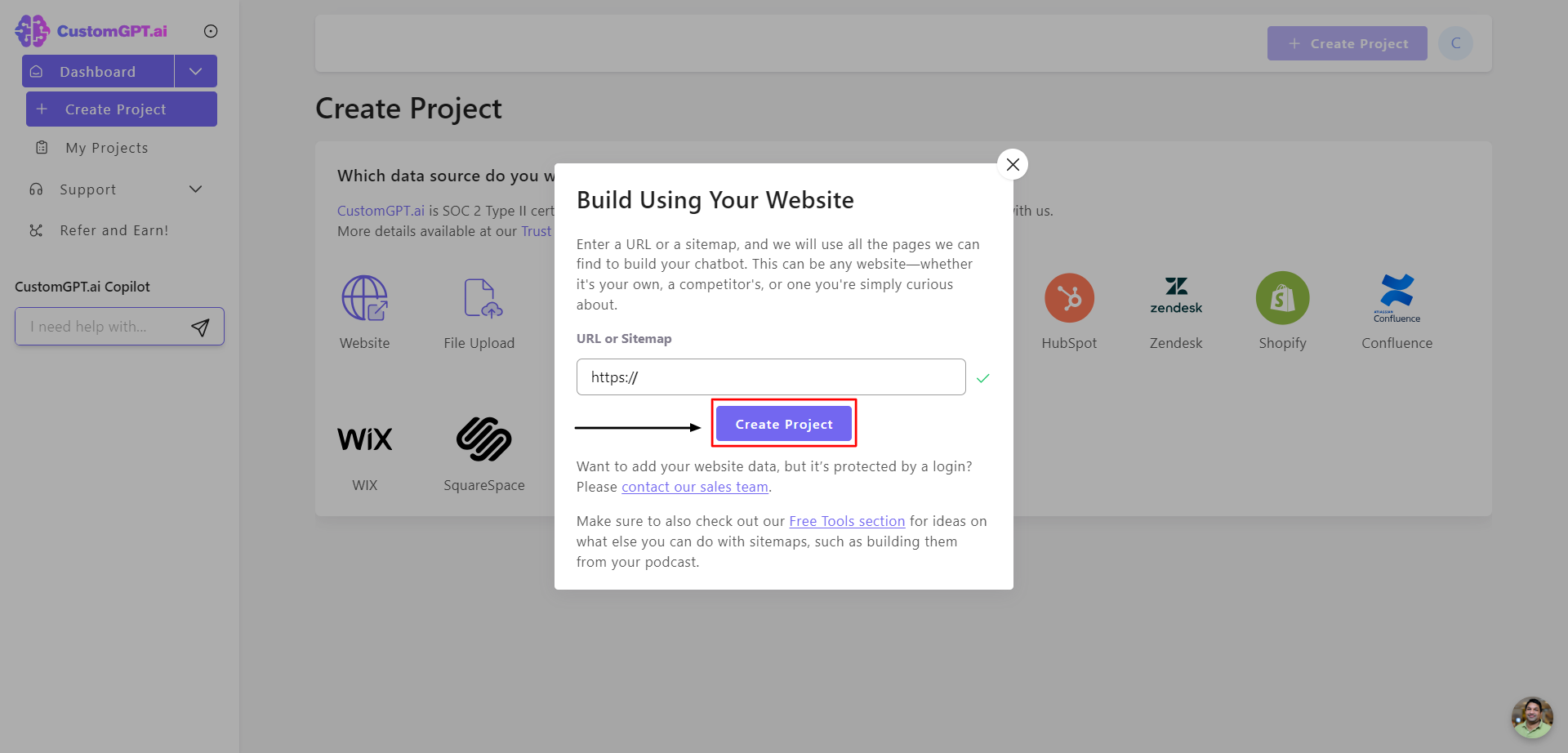This screenshot has height=753, width=1568.
Task: Open the user avatar 'C' menu
Action: [1455, 43]
